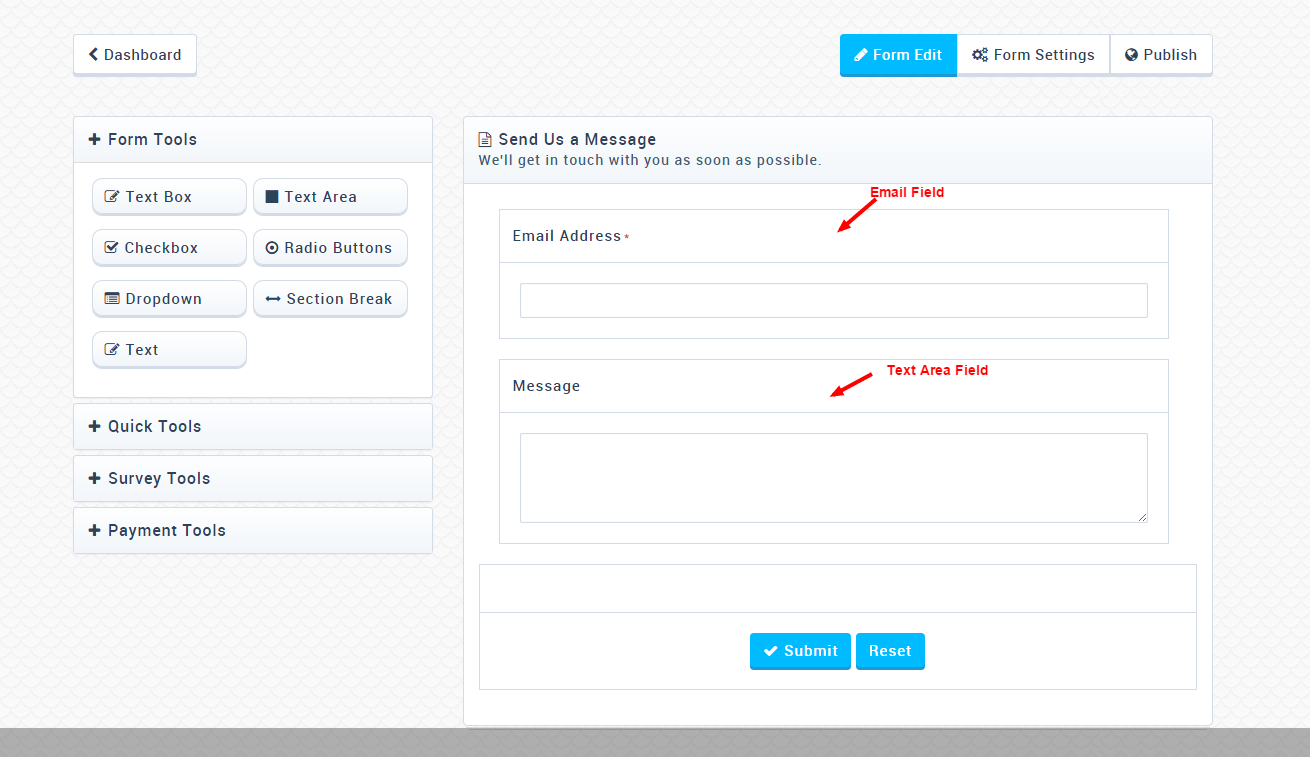
Task: Open the Form Settings tab
Action: [1033, 55]
